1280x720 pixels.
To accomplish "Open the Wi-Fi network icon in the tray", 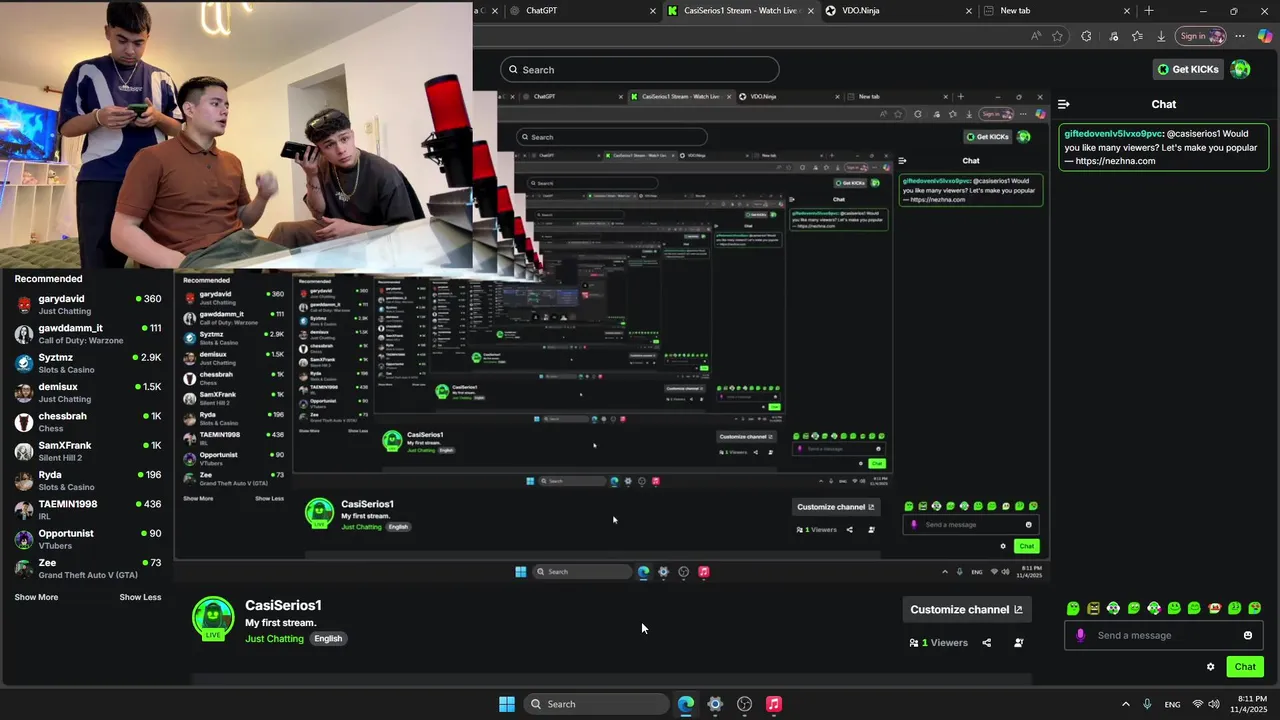I will coord(1197,704).
